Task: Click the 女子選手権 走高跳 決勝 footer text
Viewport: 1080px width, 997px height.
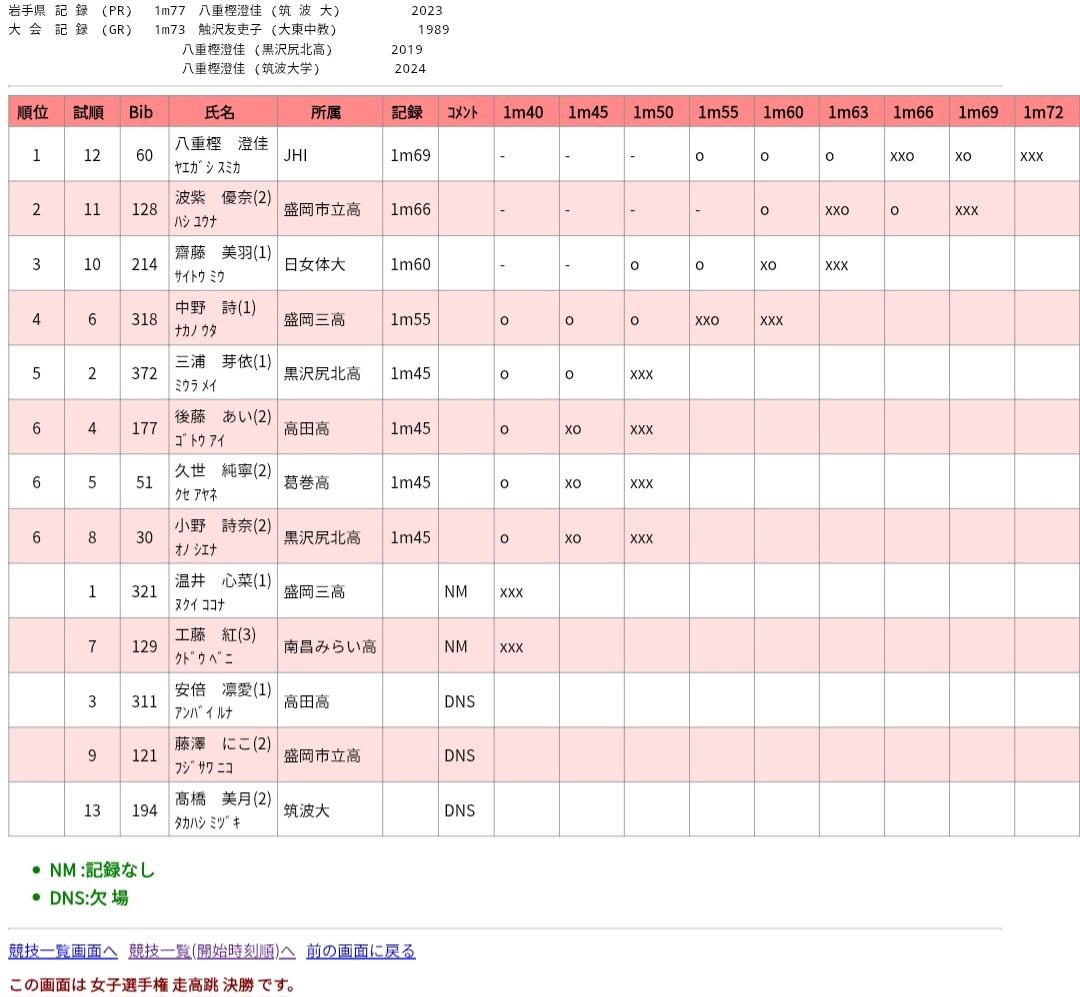Action: click(x=171, y=985)
